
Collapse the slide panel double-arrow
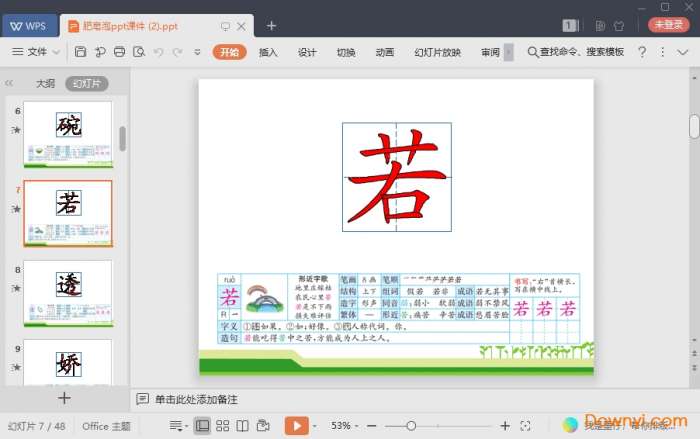click(9, 83)
